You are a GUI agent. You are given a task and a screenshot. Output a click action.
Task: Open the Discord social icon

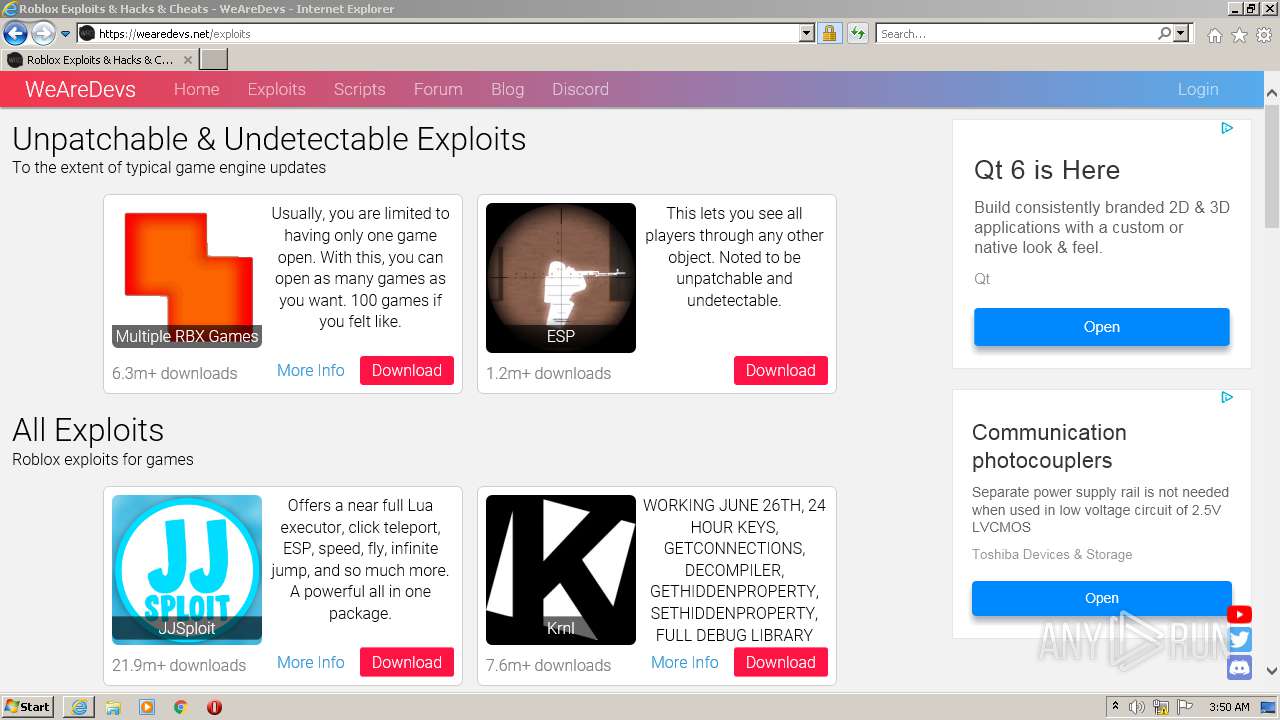1240,668
